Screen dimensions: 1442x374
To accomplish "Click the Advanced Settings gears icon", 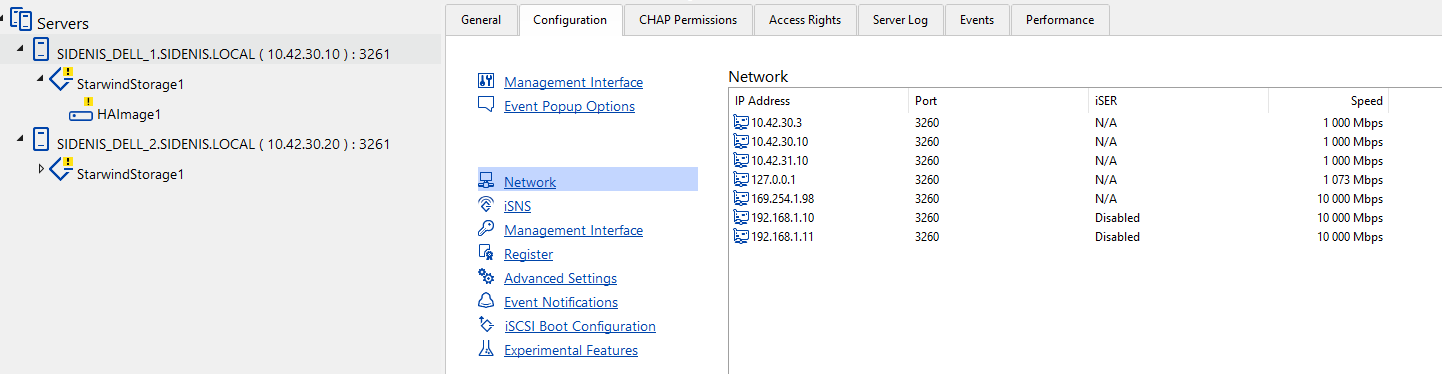I will click(486, 277).
